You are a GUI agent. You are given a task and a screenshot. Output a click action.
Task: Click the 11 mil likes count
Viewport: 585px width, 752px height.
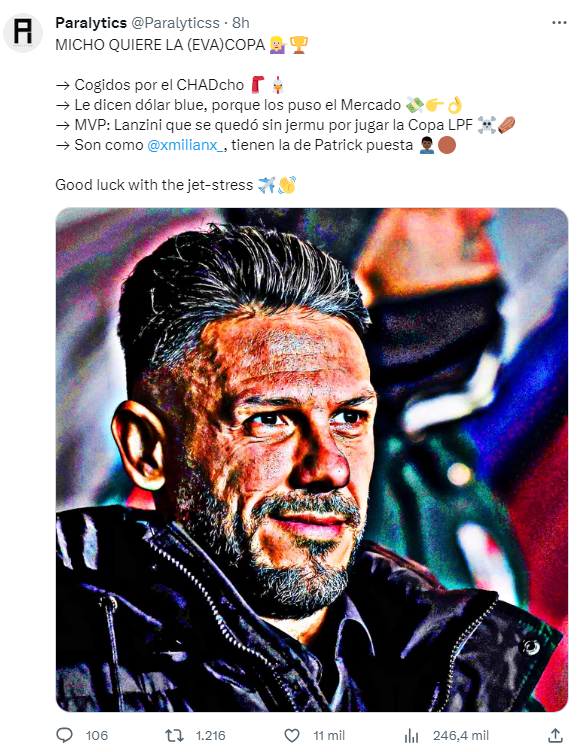329,735
